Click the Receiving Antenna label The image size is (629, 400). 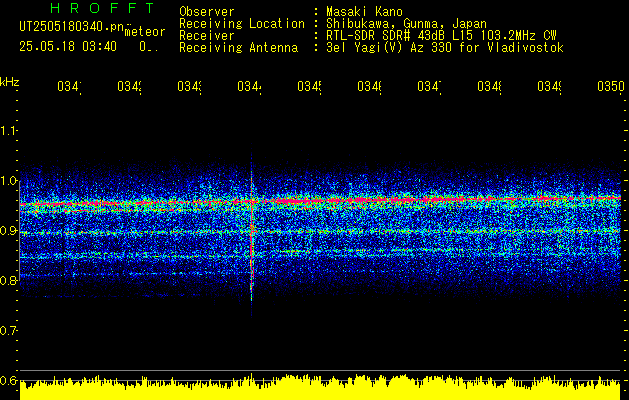click(239, 48)
